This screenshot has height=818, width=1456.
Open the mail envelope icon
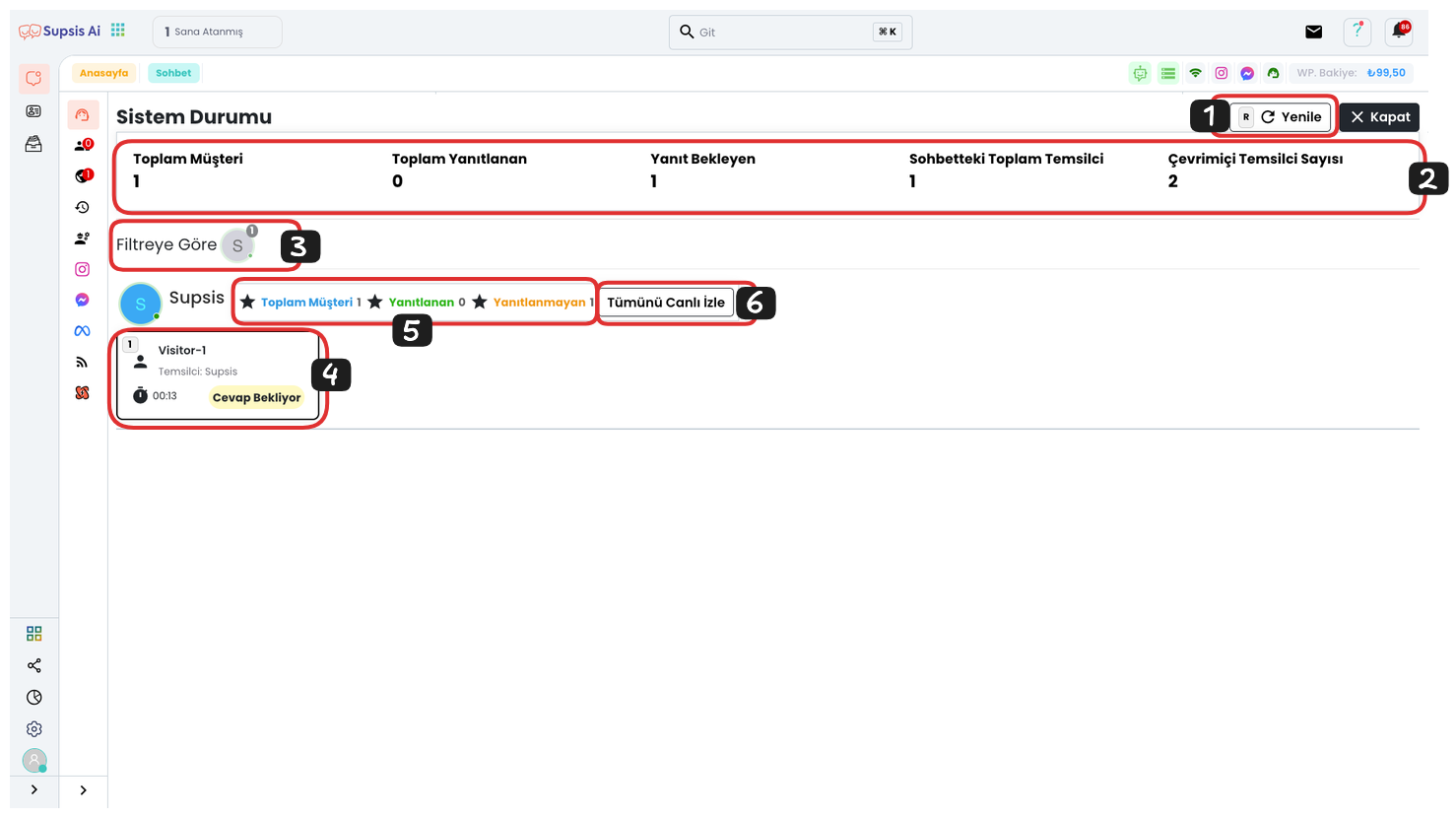pyautogui.click(x=1313, y=32)
